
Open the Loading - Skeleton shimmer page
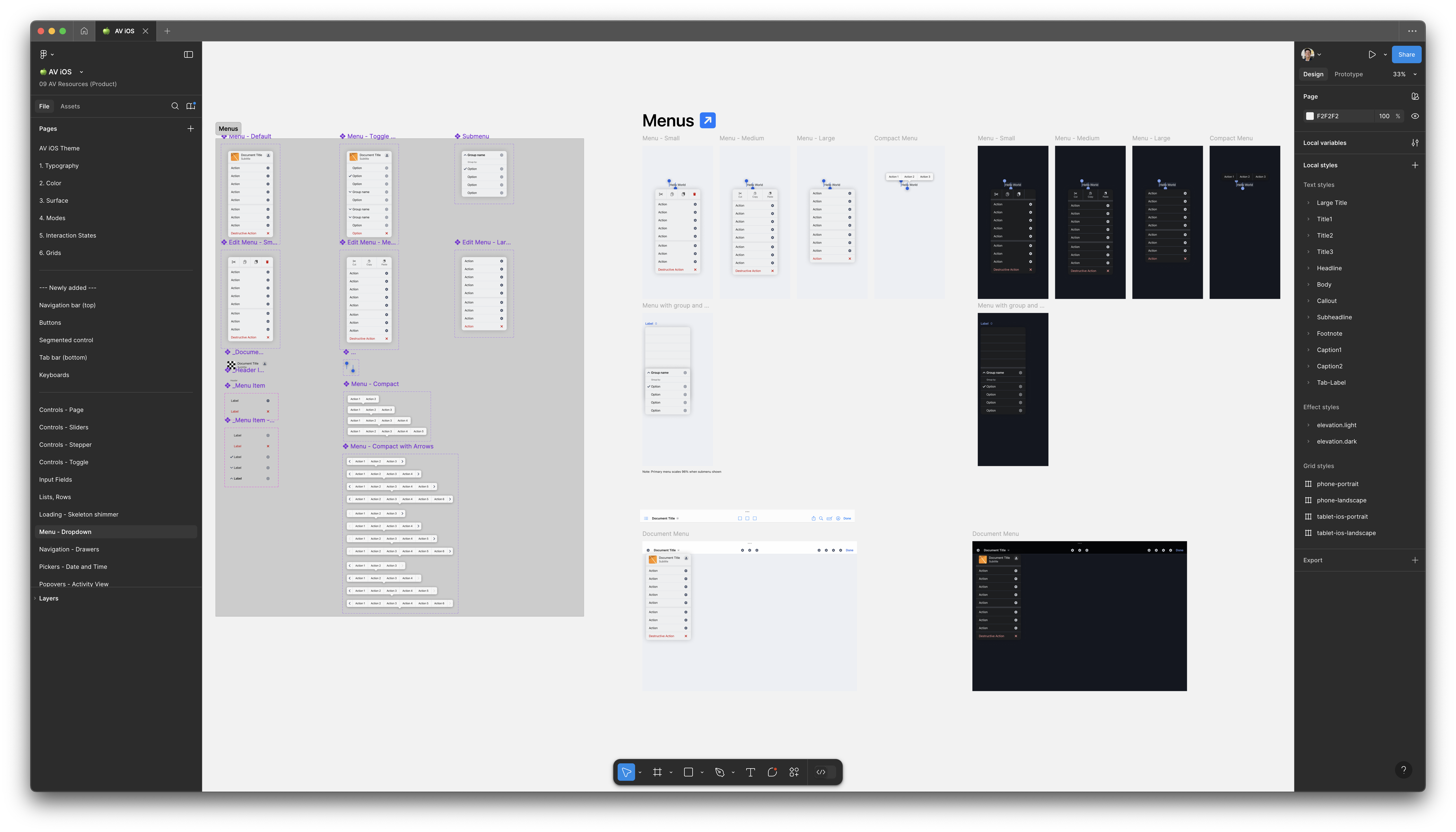point(78,514)
